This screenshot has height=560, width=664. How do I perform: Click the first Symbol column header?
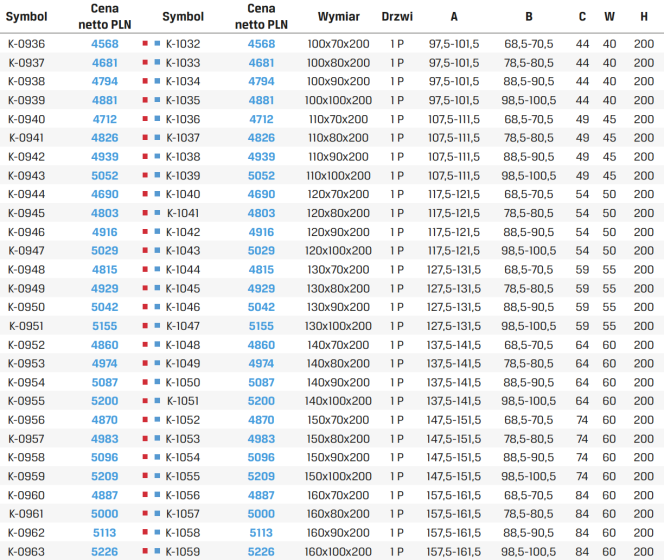pos(26,17)
